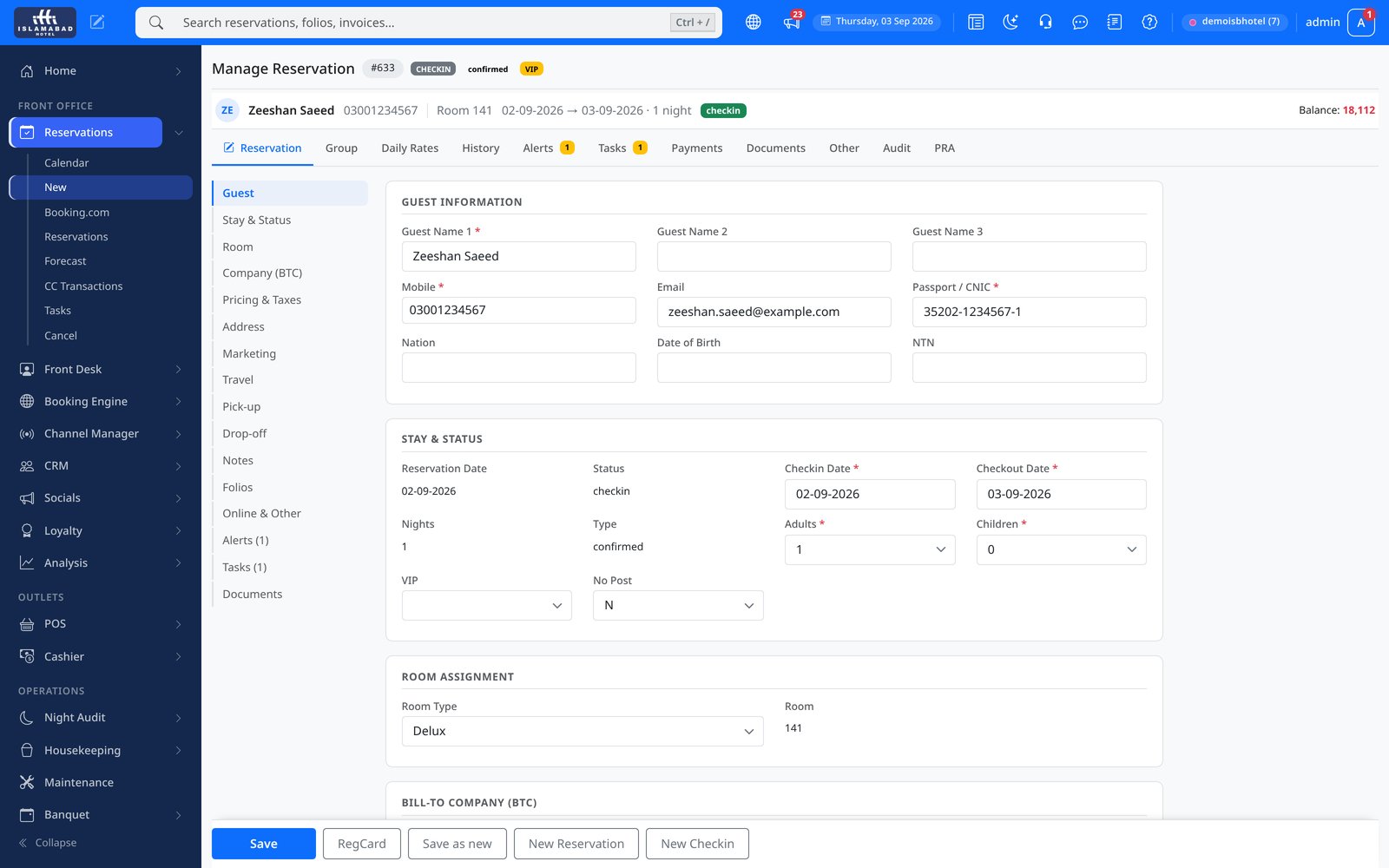Toggle night mode moon icon in header

(x=1010, y=23)
